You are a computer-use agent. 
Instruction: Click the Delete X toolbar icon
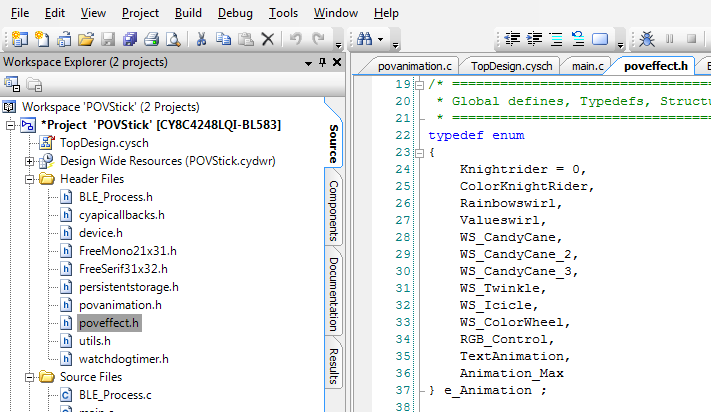pyautogui.click(x=268, y=39)
